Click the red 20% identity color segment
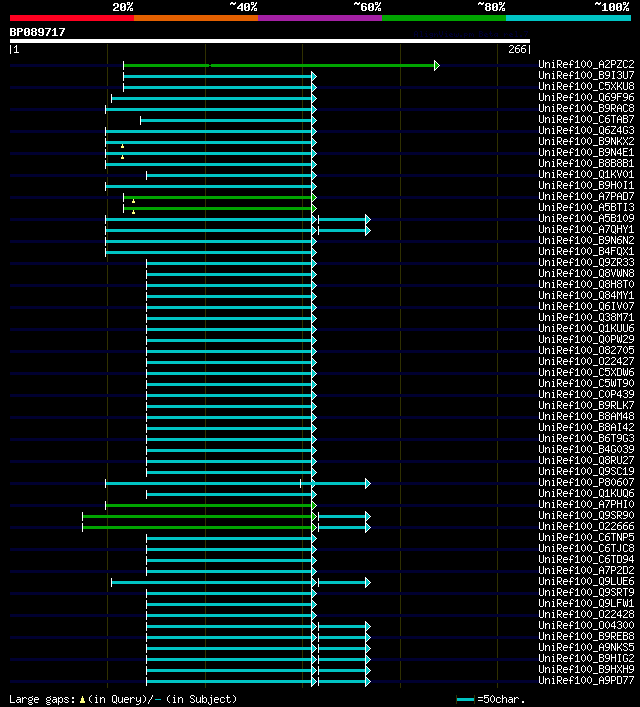 click(x=72, y=18)
